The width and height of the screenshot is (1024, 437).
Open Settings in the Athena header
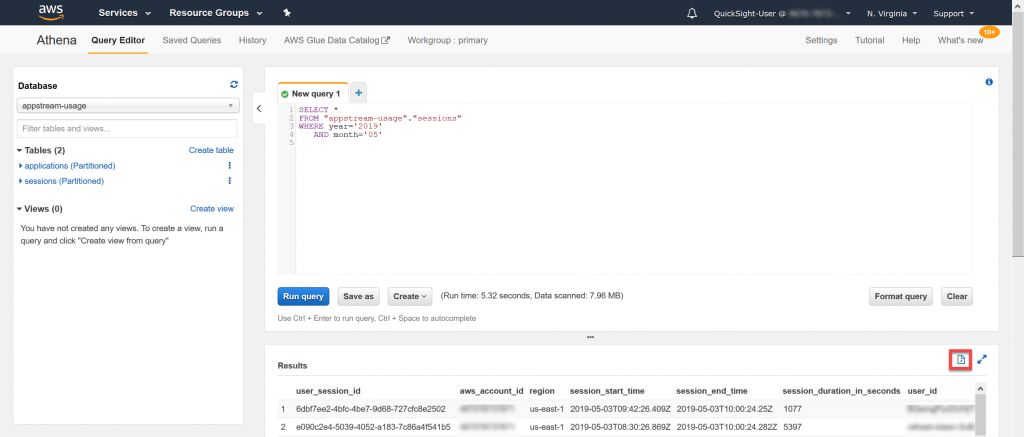821,40
